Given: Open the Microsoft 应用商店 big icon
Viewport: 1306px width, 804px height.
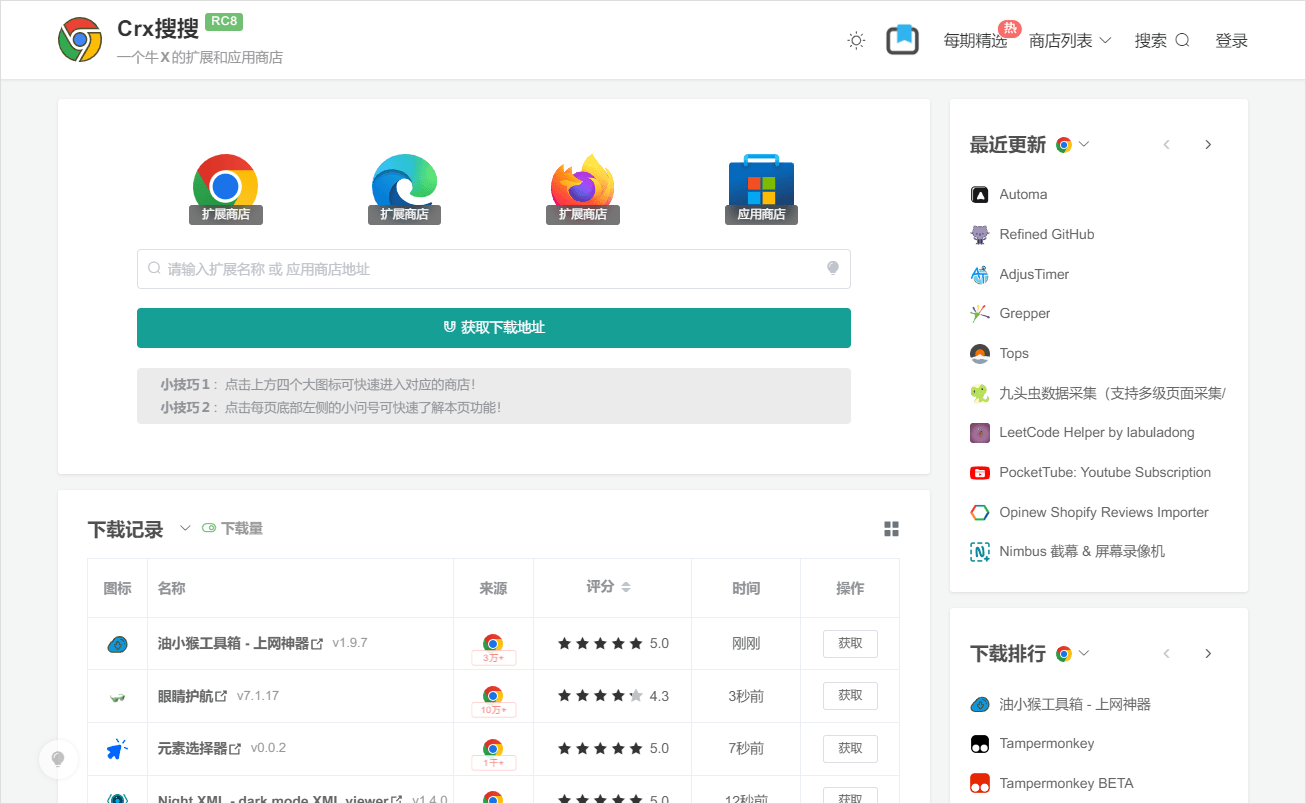Looking at the screenshot, I should coord(761,188).
